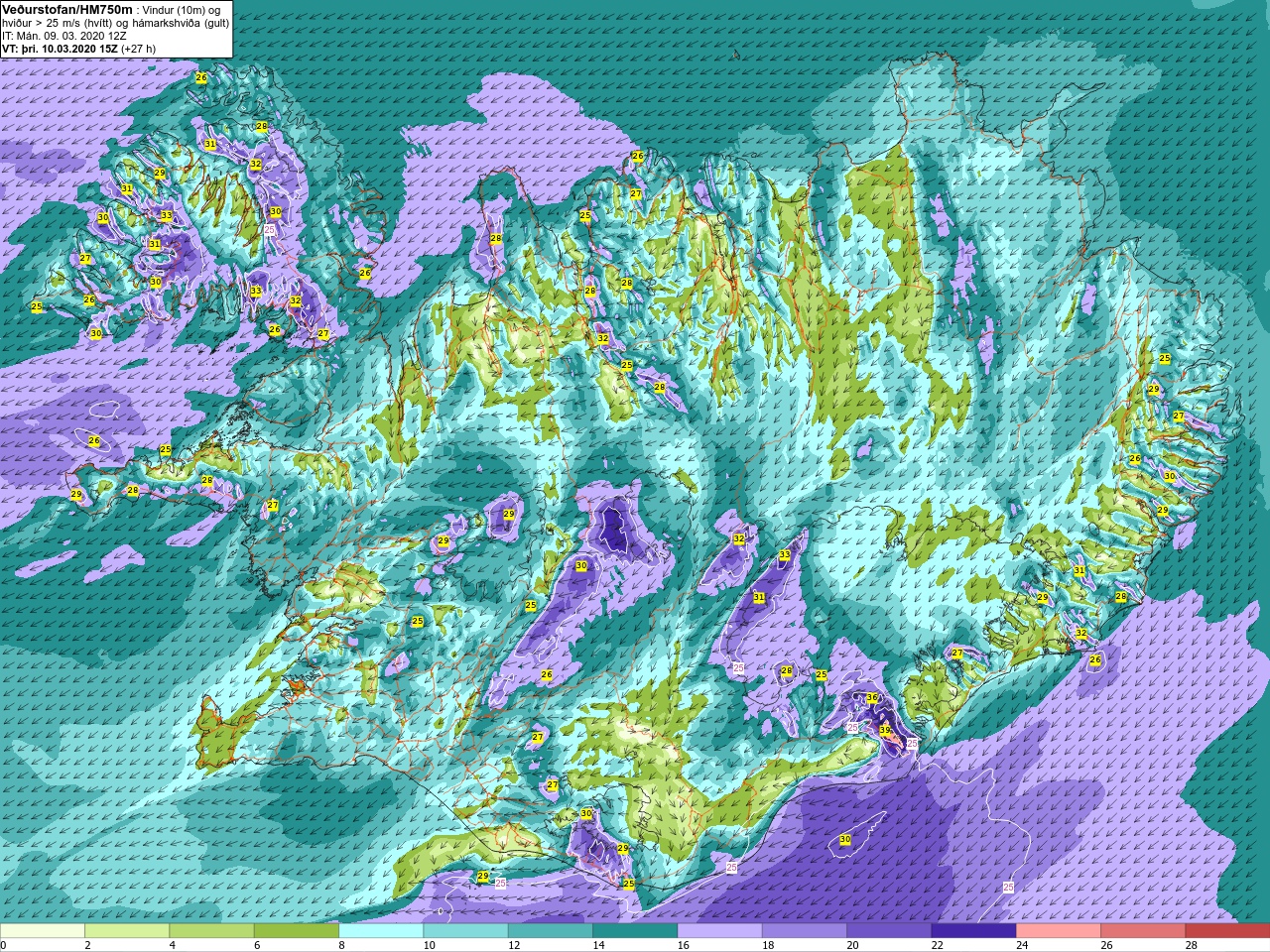The width and height of the screenshot is (1270, 952).
Task: Click the light pink 24–26 m/s legend swatch
Action: click(x=1058, y=931)
